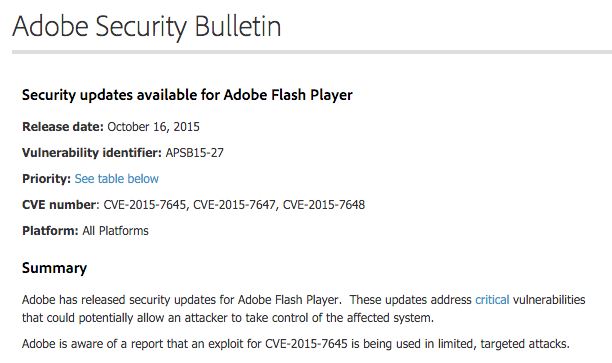Click the text 'CVE-2015-7645' in the CVE list
The image size is (612, 363).
click(145, 205)
